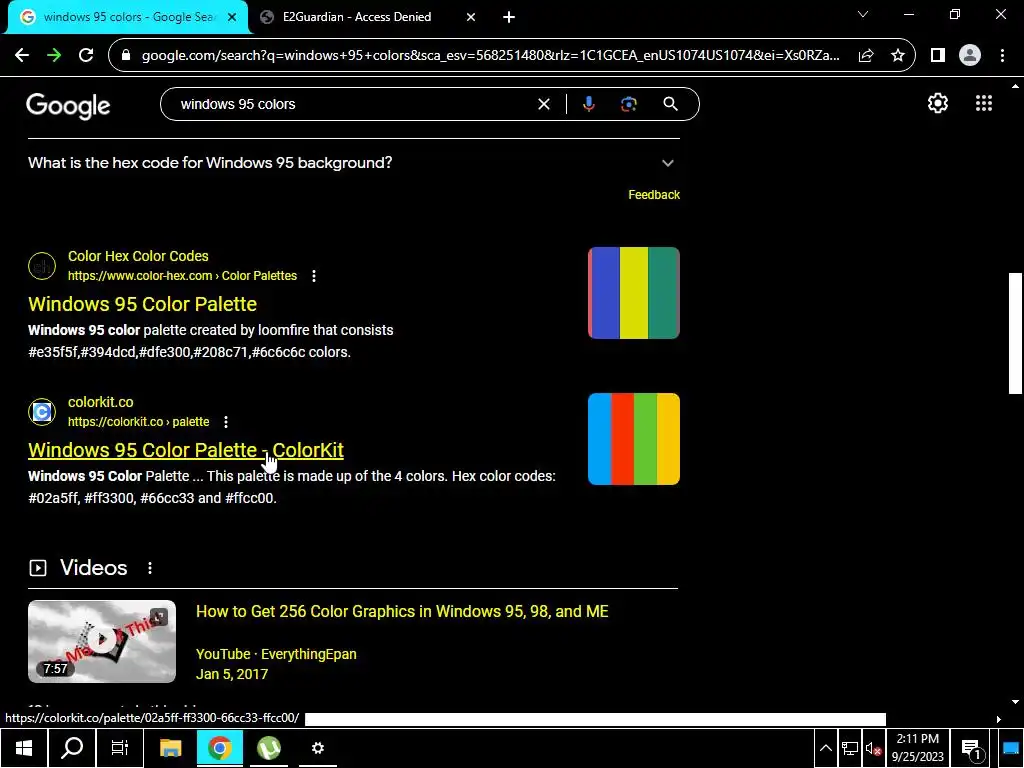Open File Explorer from the taskbar
The width and height of the screenshot is (1024, 768).
tap(170, 748)
